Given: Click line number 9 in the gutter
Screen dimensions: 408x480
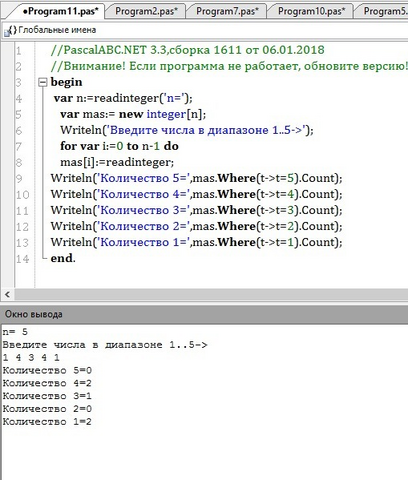Looking at the screenshot, I should (x=19, y=178).
